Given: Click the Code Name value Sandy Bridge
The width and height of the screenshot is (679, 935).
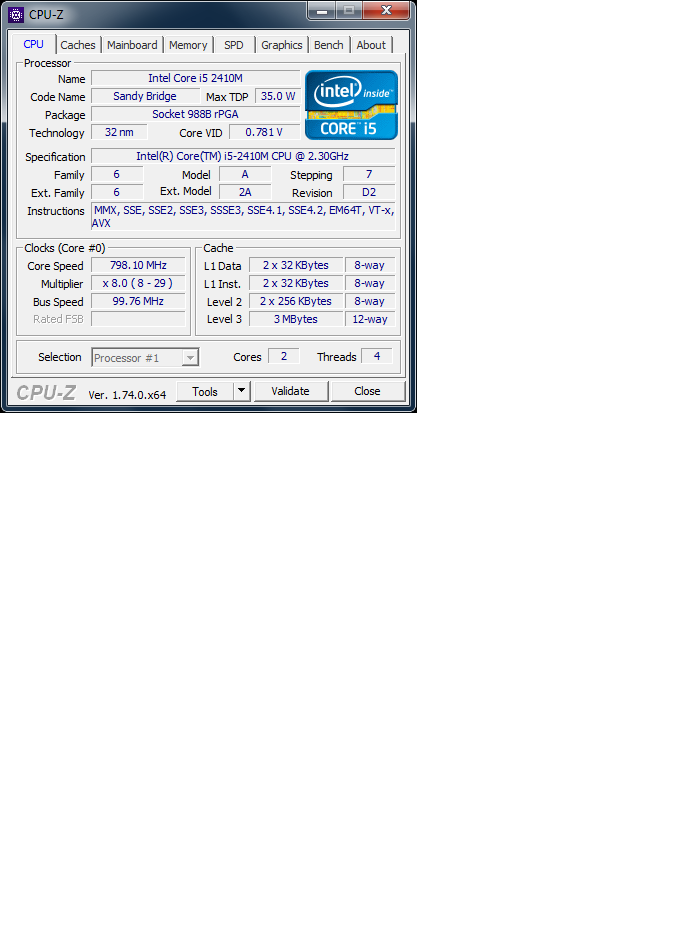Looking at the screenshot, I should coord(145,96).
